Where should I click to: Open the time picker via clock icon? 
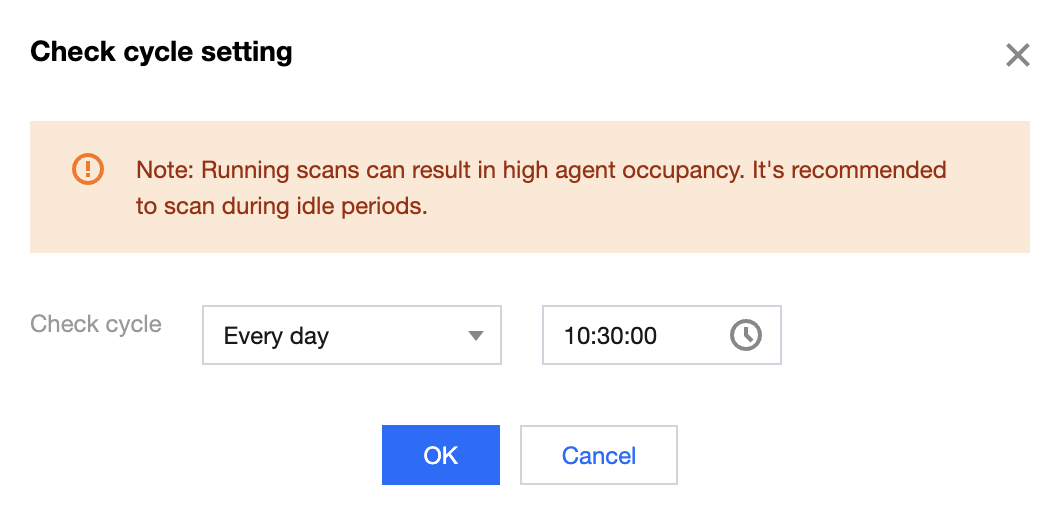pyautogui.click(x=745, y=335)
